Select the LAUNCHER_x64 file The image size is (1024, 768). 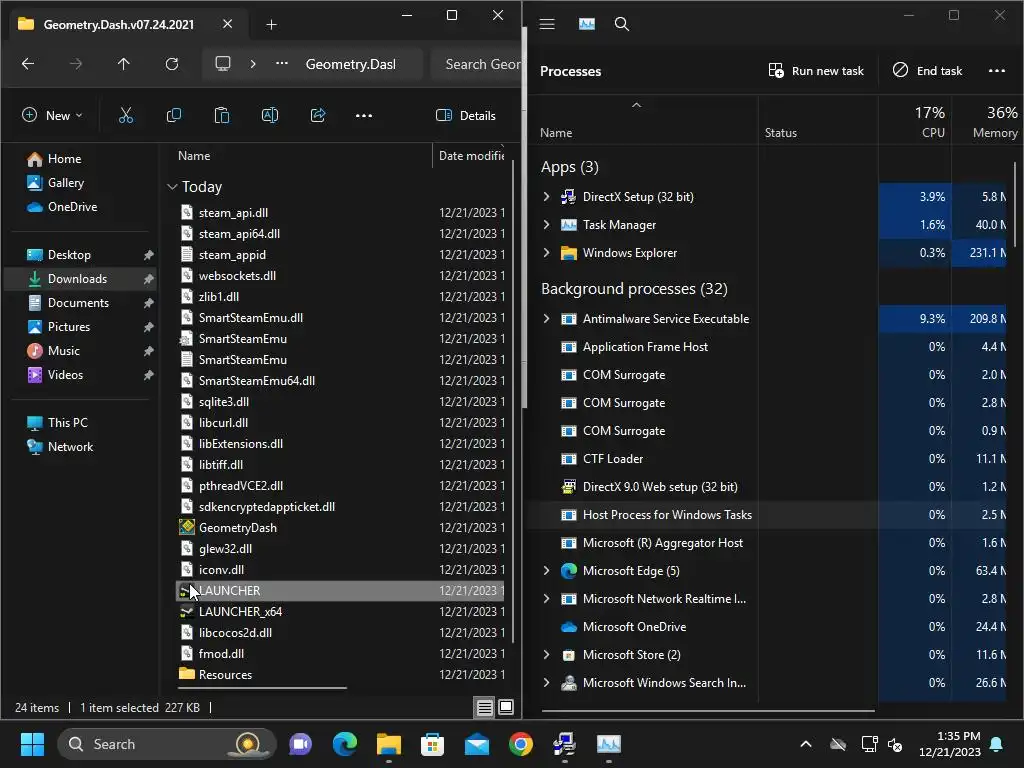pos(340,611)
